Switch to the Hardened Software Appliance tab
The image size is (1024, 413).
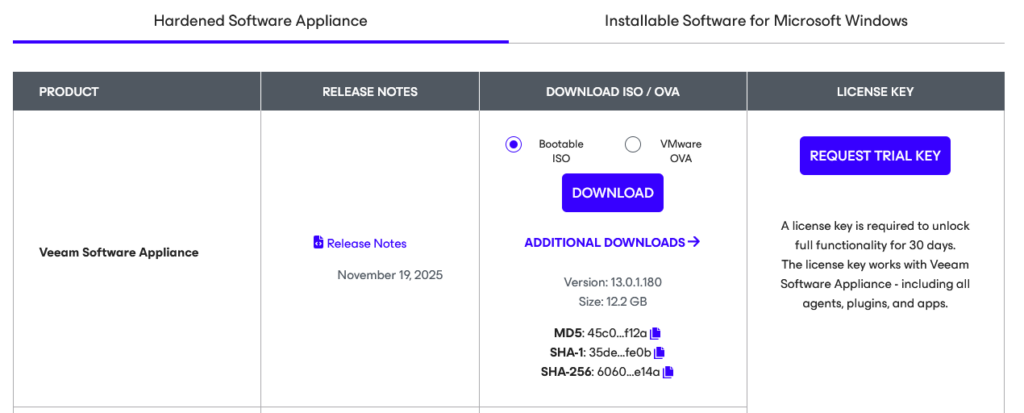point(260,21)
